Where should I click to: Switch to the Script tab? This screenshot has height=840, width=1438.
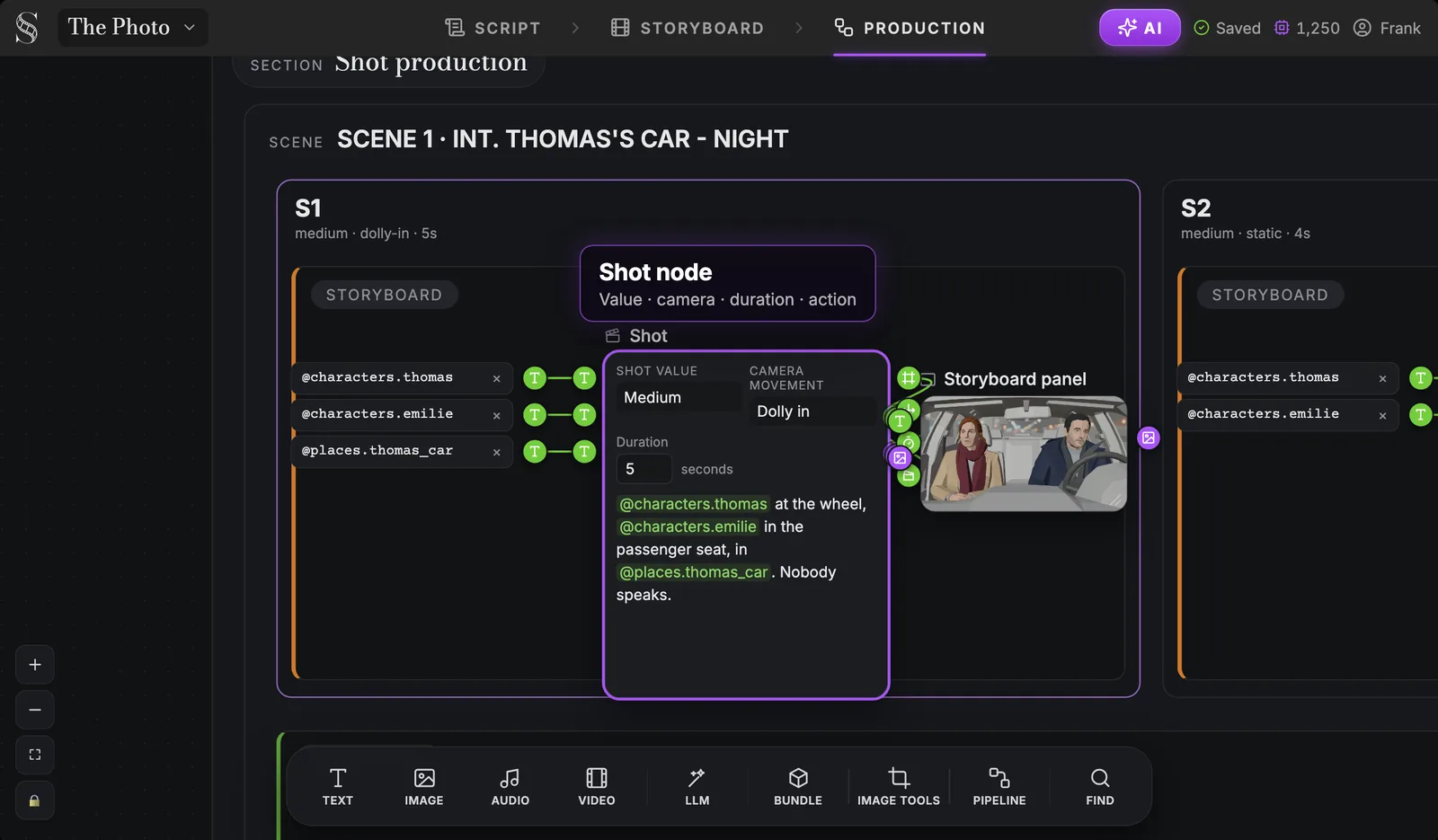[x=493, y=28]
